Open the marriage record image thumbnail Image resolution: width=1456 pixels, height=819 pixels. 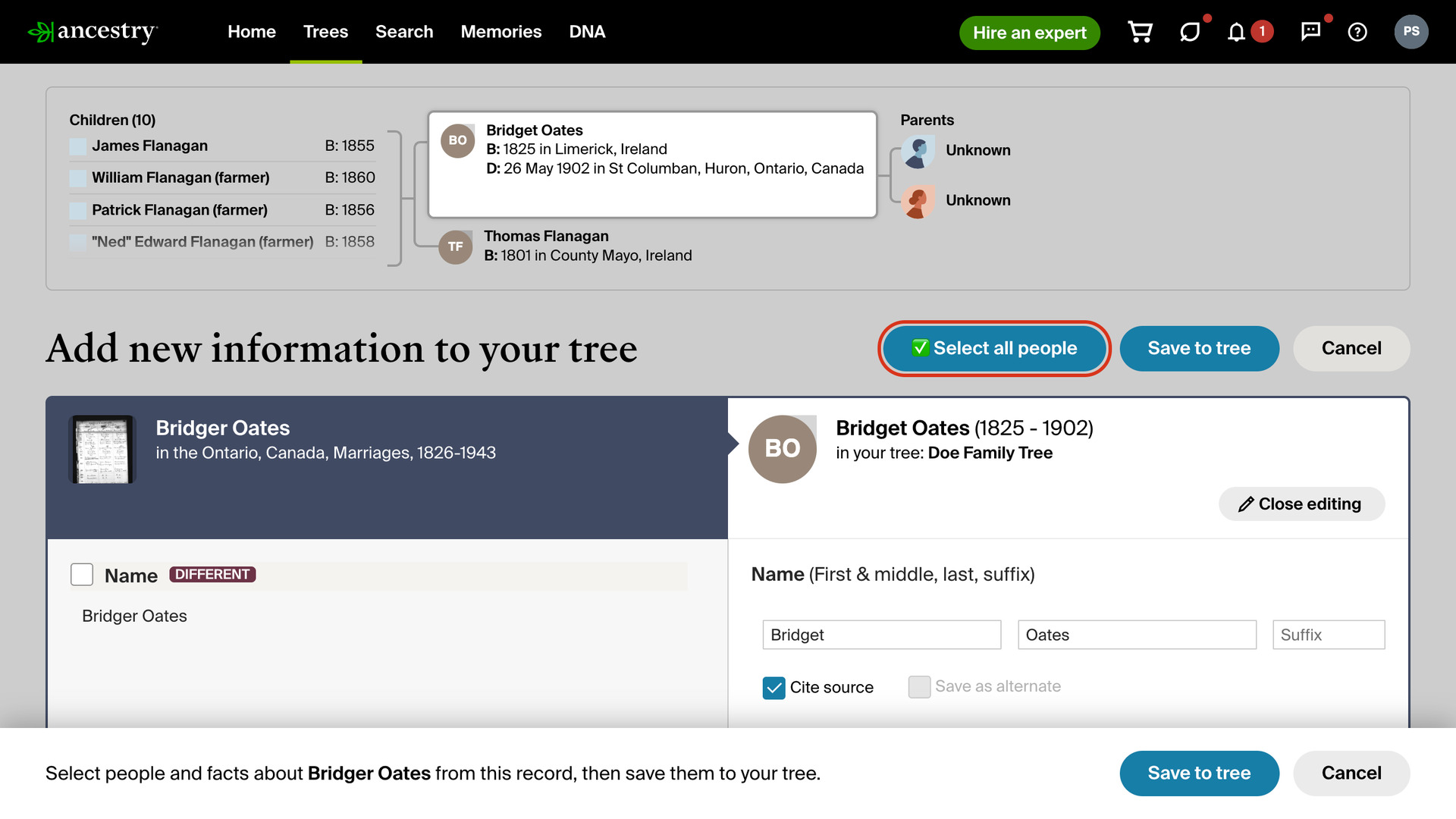click(x=102, y=449)
